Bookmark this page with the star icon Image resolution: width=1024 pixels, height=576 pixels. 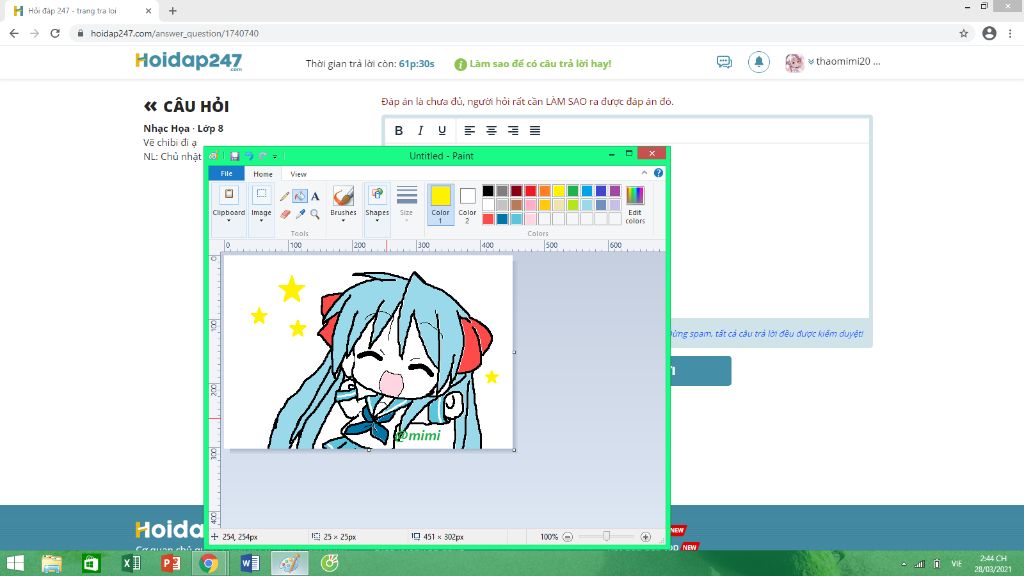963,33
